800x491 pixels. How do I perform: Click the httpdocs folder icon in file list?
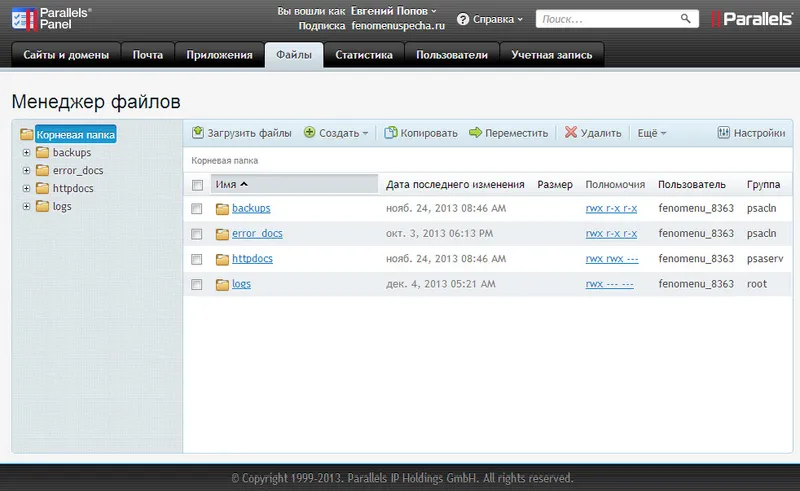[222, 259]
